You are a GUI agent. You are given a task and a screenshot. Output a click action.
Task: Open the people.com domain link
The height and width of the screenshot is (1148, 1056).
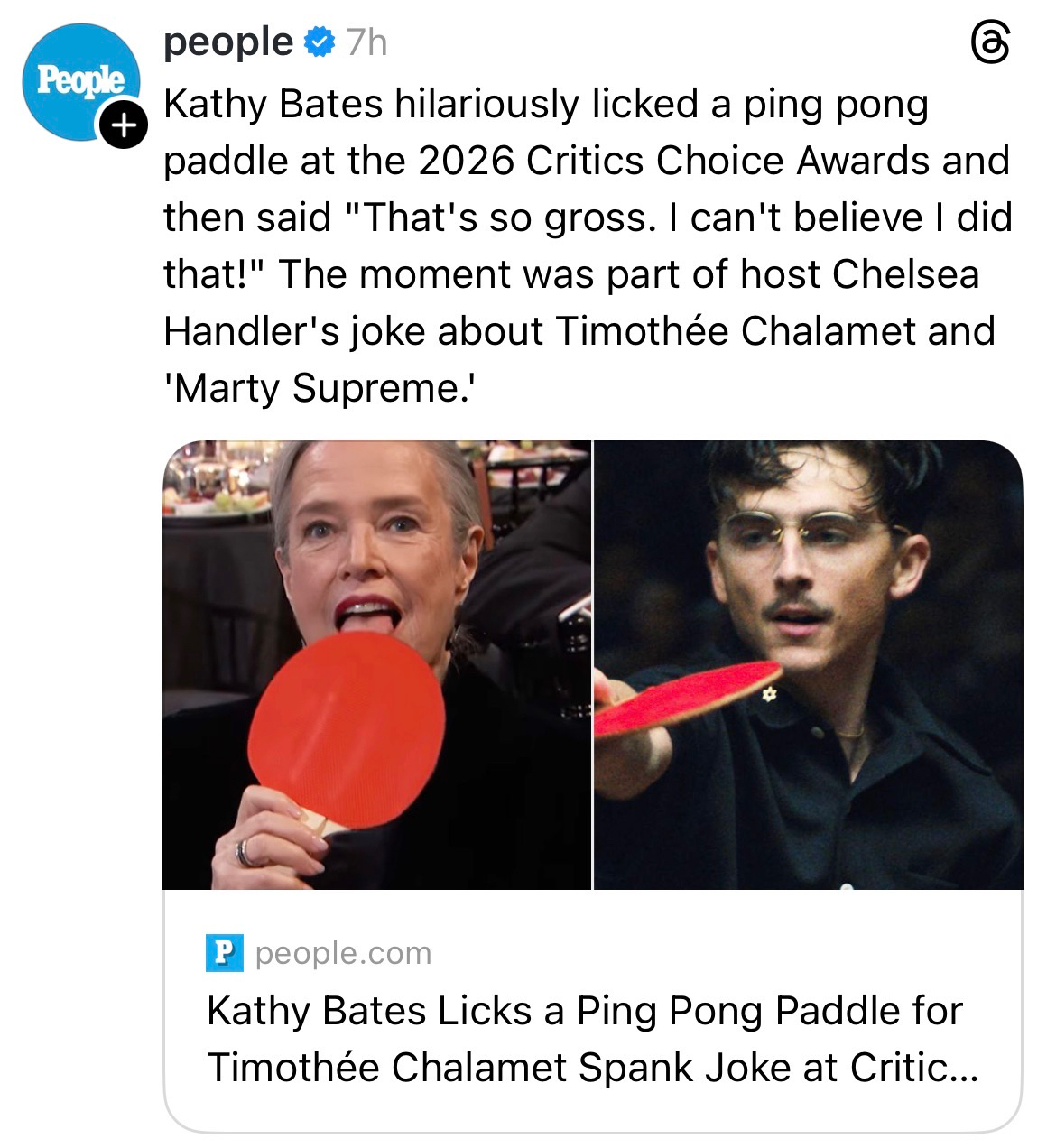343,953
